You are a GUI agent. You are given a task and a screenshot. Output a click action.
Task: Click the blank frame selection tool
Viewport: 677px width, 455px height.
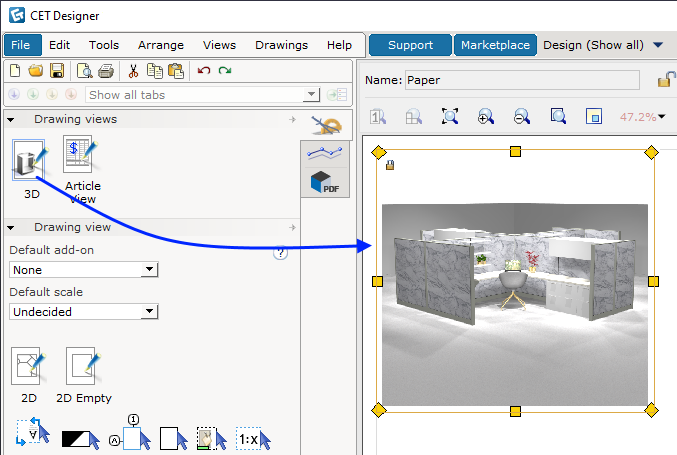[x=174, y=439]
